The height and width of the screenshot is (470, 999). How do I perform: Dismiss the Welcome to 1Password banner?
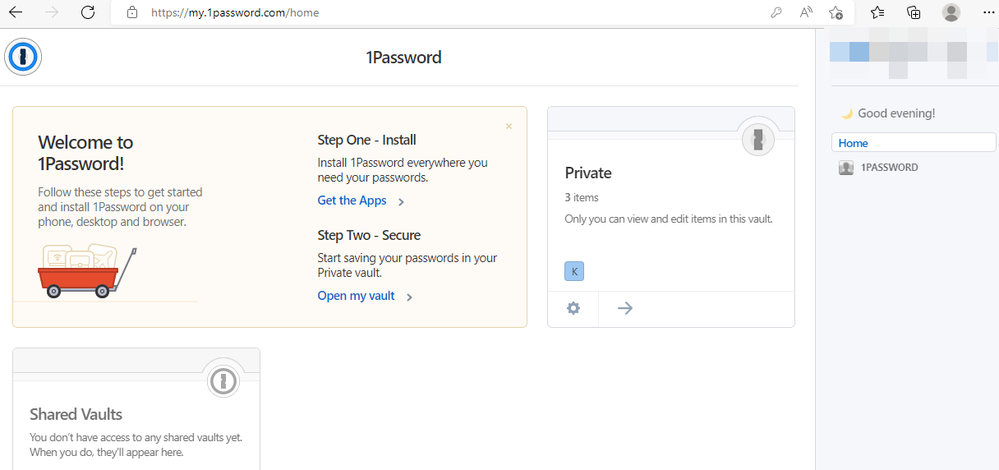coord(509,126)
